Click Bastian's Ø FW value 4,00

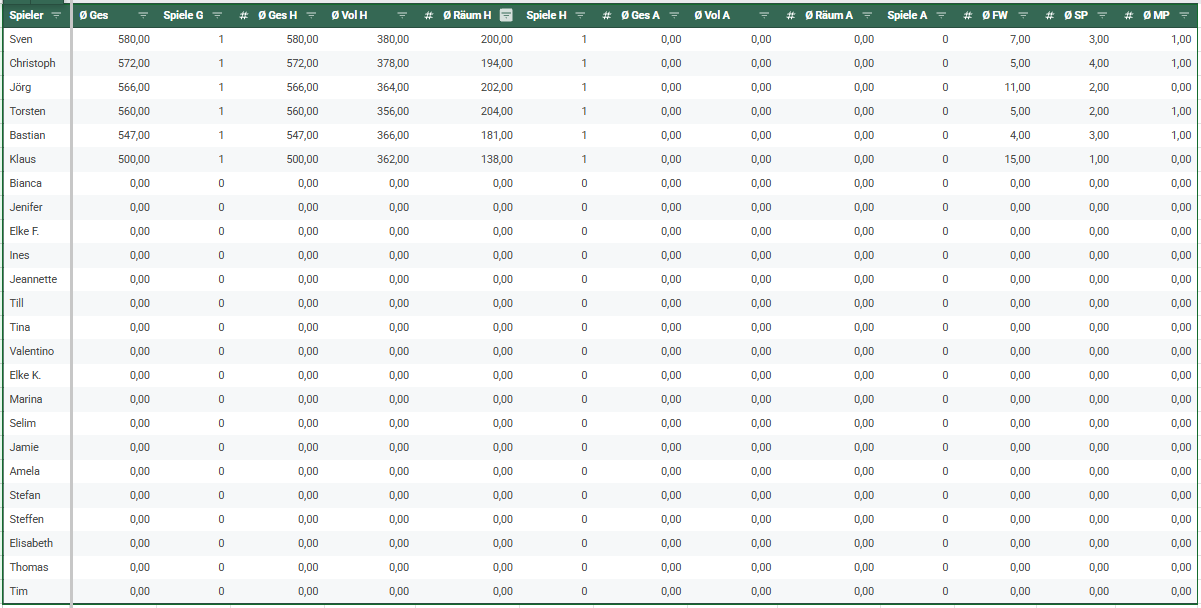click(1020, 135)
